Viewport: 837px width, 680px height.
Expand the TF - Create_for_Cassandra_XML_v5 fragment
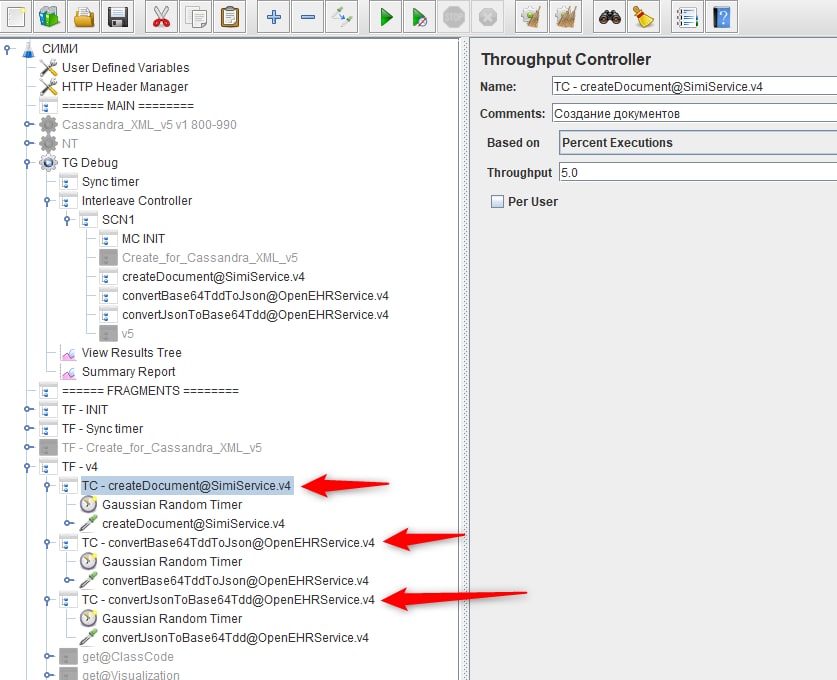pos(28,447)
